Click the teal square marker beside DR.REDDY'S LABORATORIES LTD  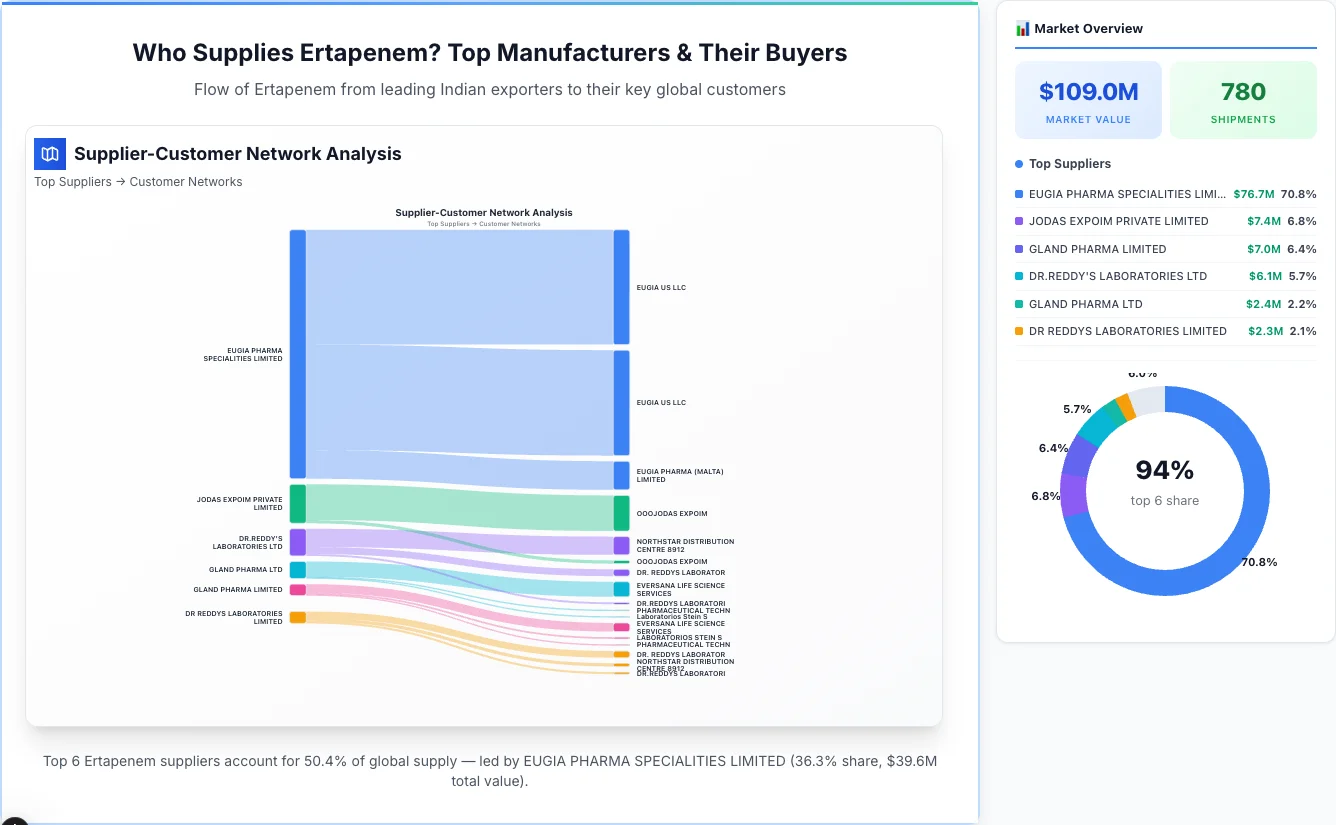(x=1019, y=276)
